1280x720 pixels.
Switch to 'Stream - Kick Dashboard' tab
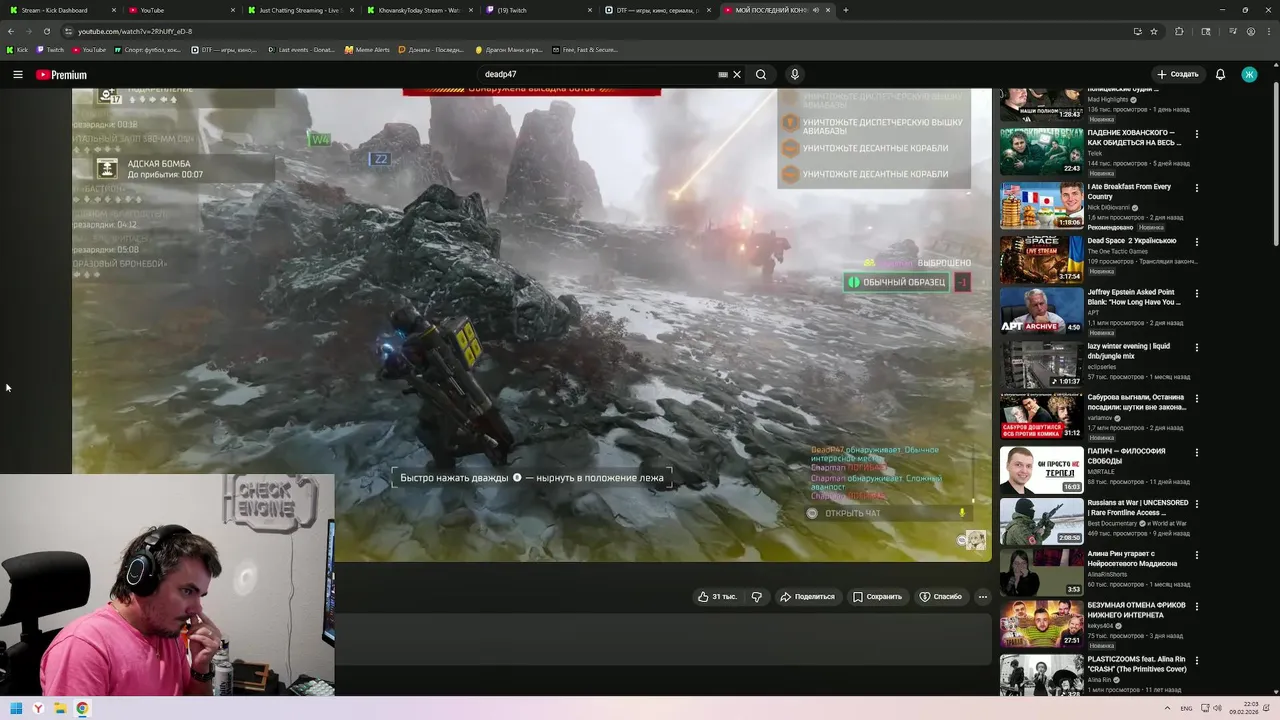(60, 10)
